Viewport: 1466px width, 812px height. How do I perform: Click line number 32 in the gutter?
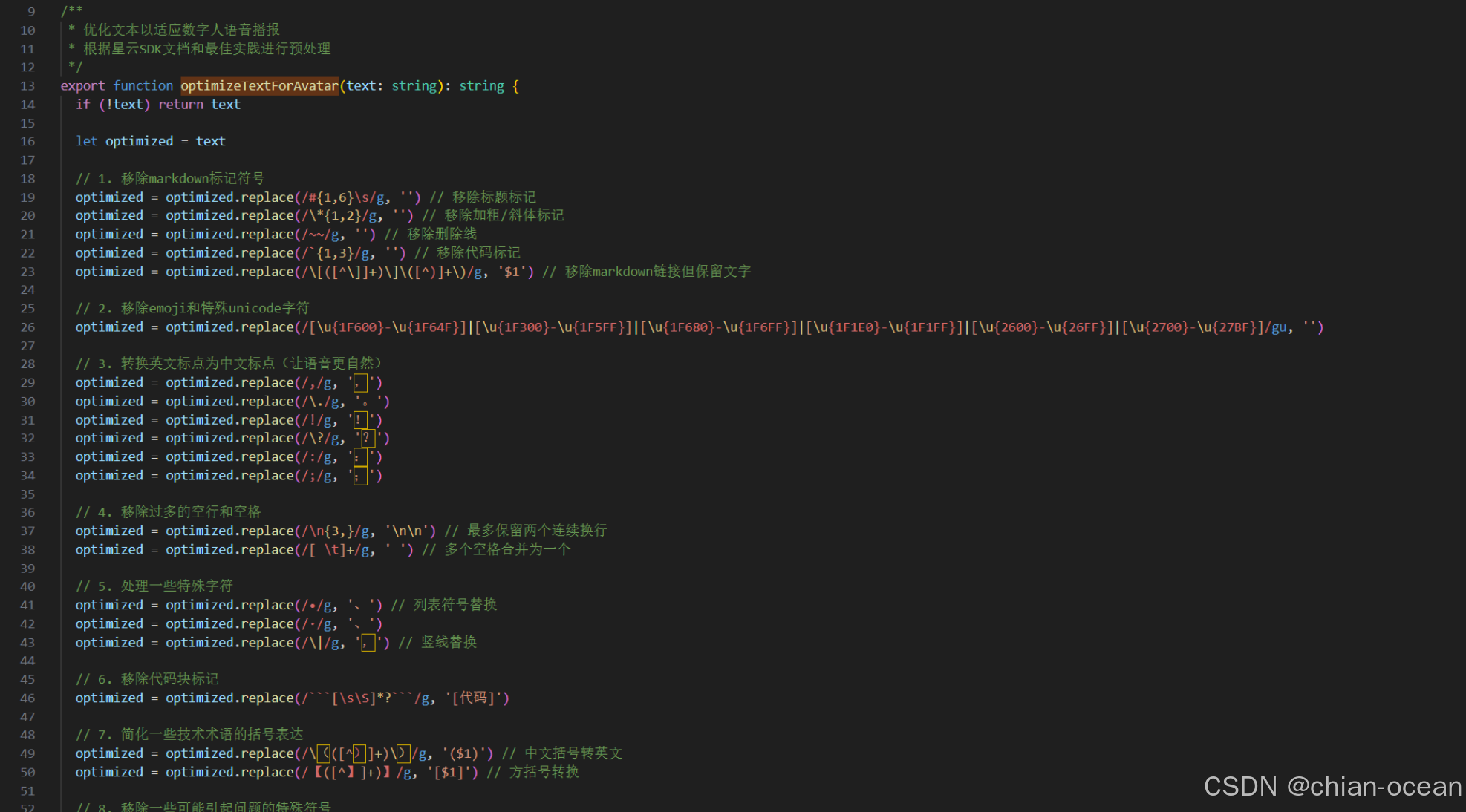[27, 438]
